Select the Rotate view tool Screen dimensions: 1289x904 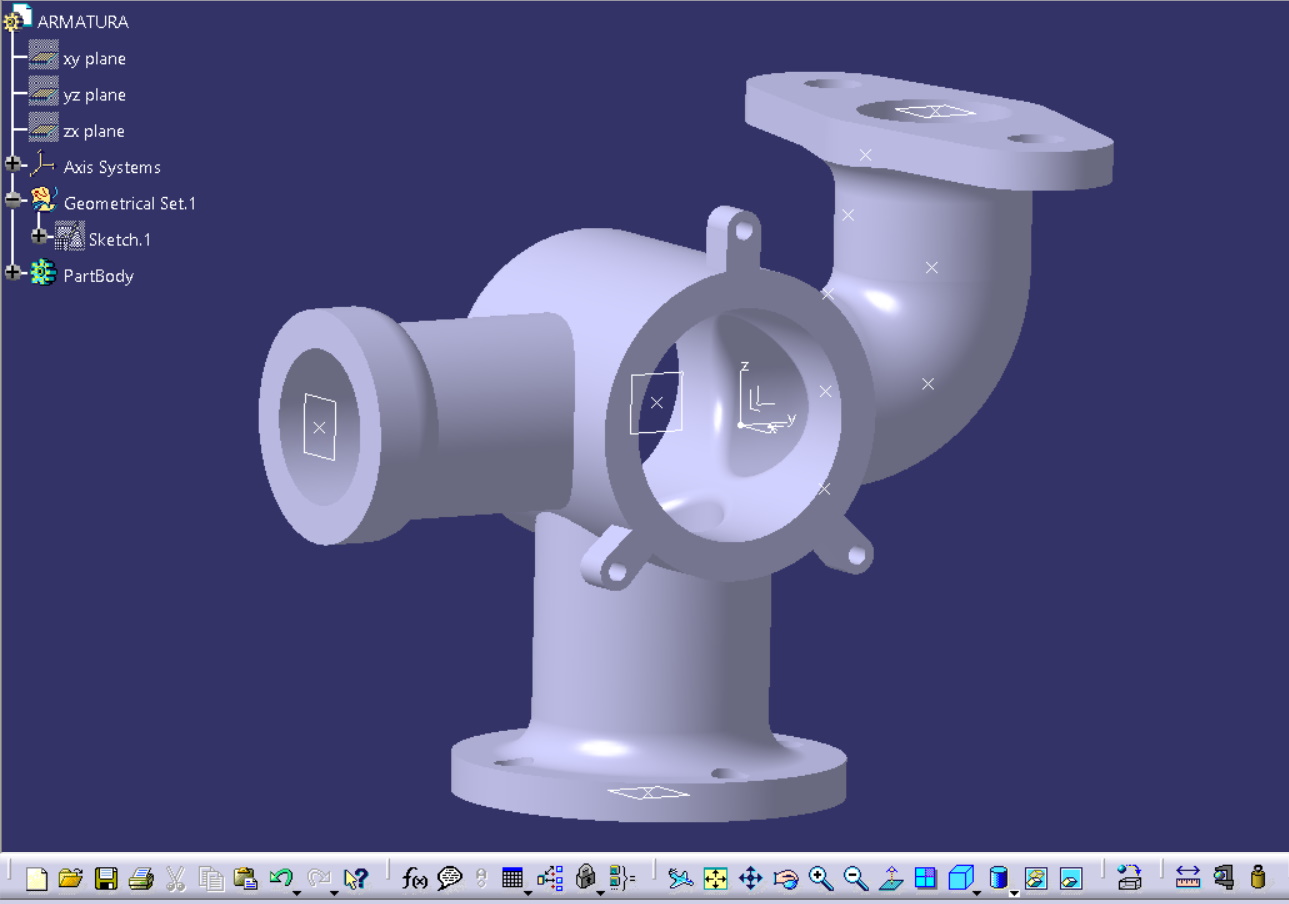coord(786,878)
